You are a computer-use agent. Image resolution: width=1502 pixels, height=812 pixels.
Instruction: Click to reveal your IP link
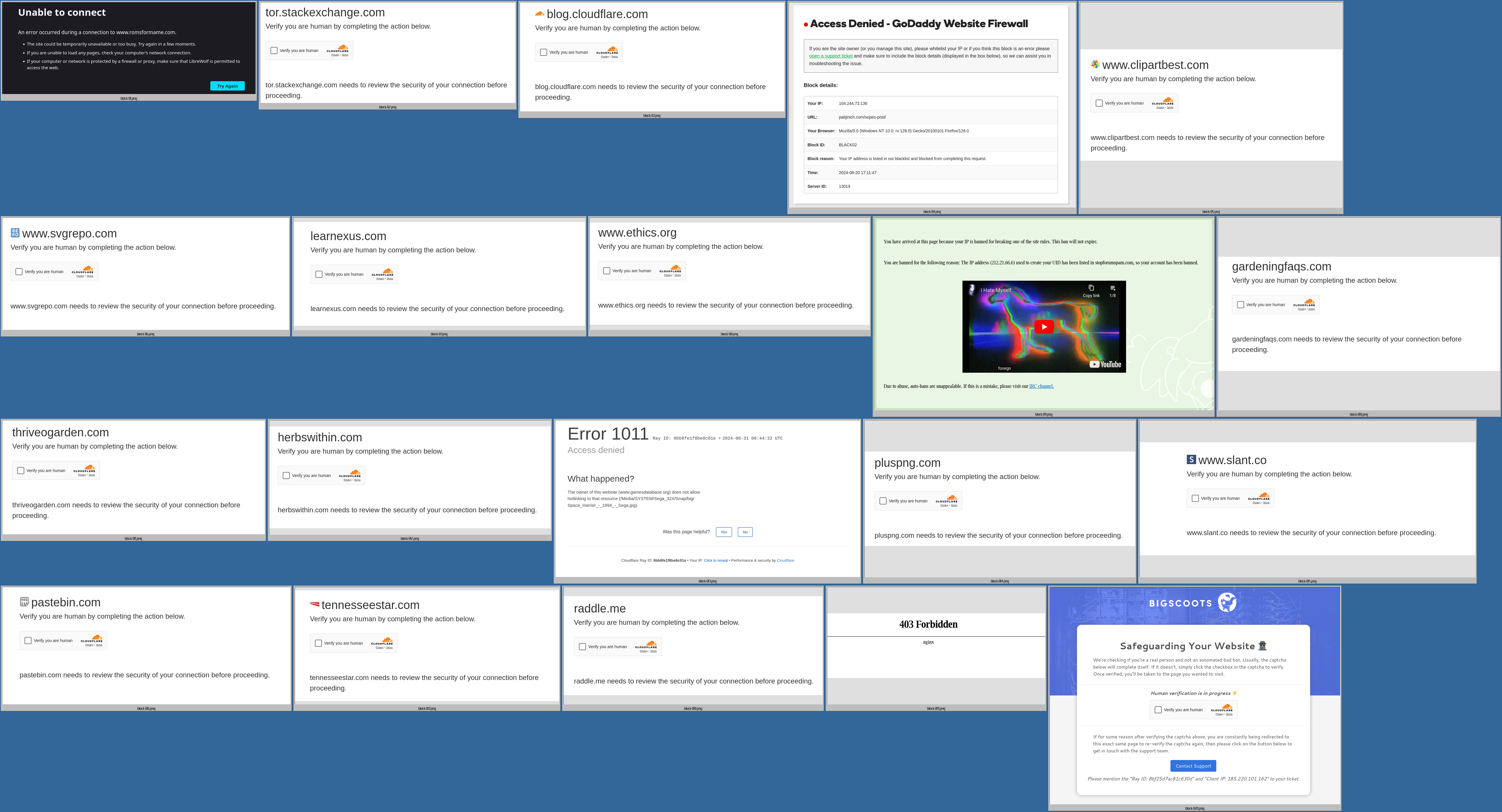pyautogui.click(x=715, y=560)
